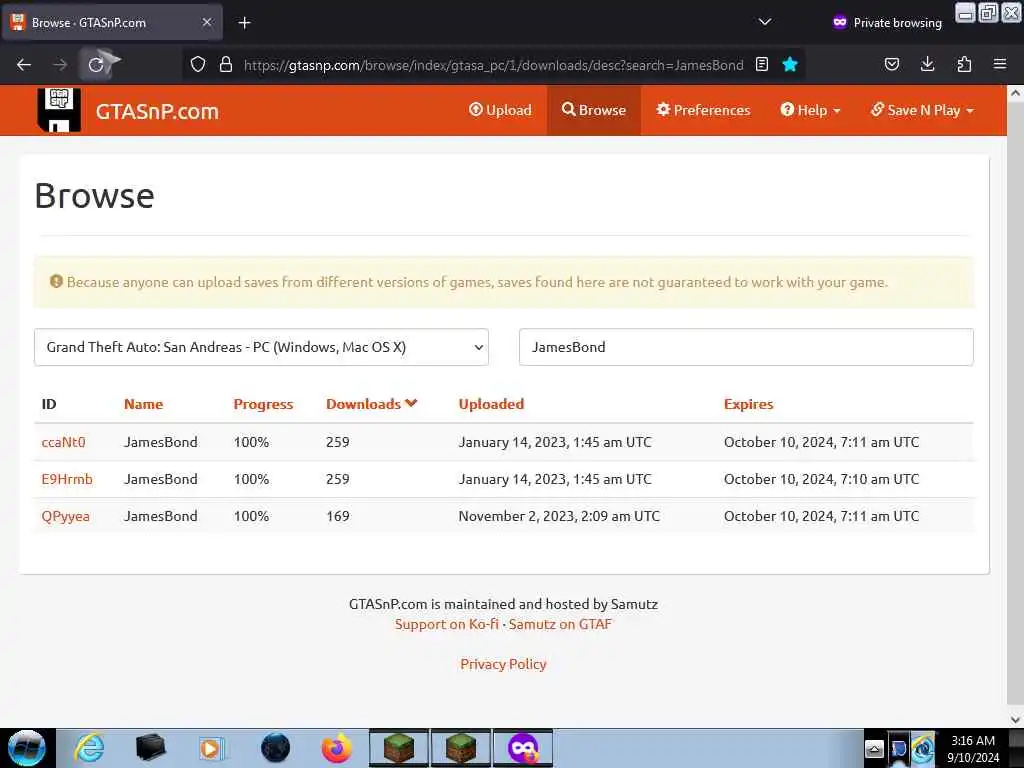The height and width of the screenshot is (768, 1024).
Task: Sort by Downloads column header
Action: (371, 404)
